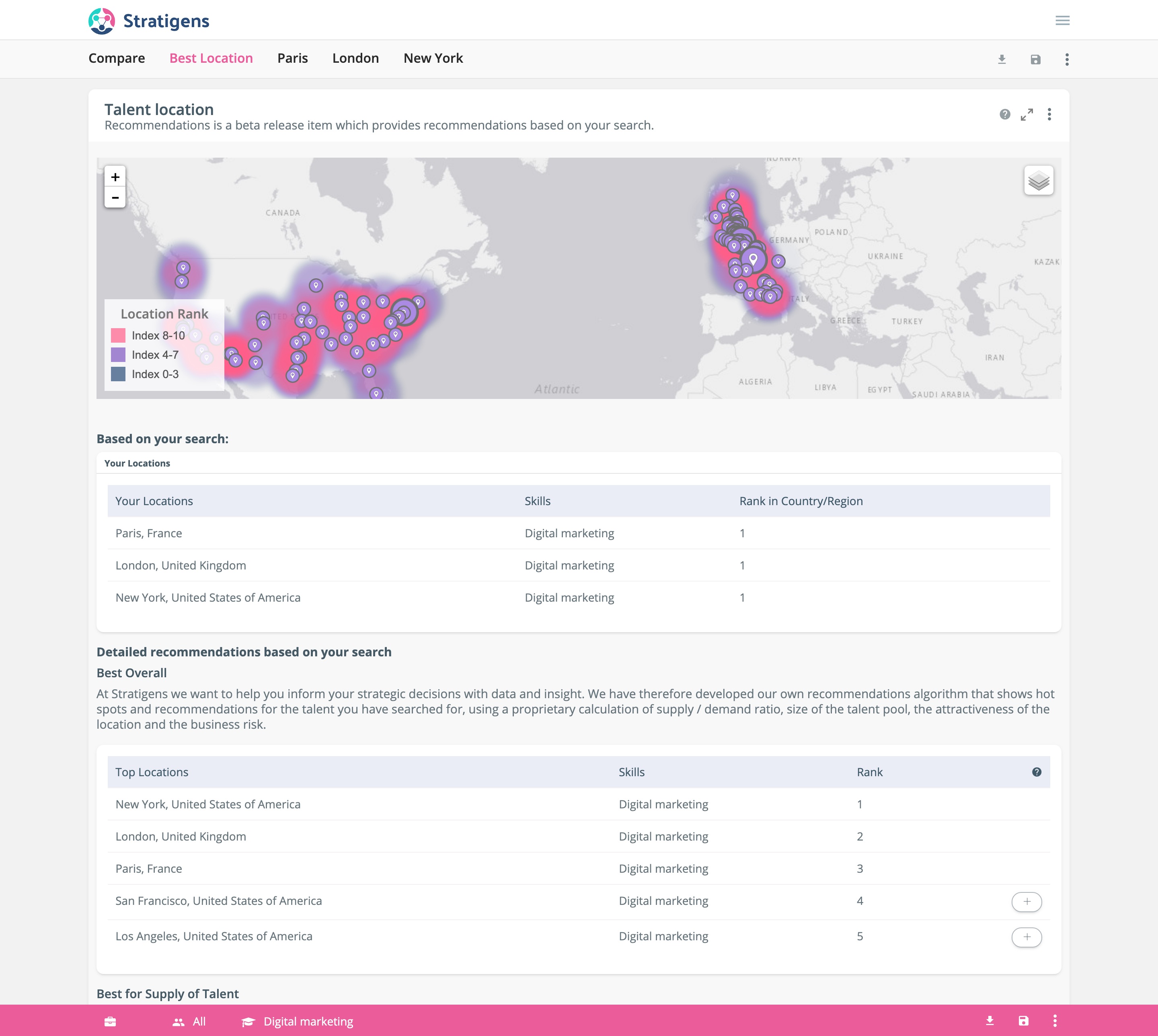
Task: Open Talent location card kebab menu
Action: click(x=1049, y=114)
